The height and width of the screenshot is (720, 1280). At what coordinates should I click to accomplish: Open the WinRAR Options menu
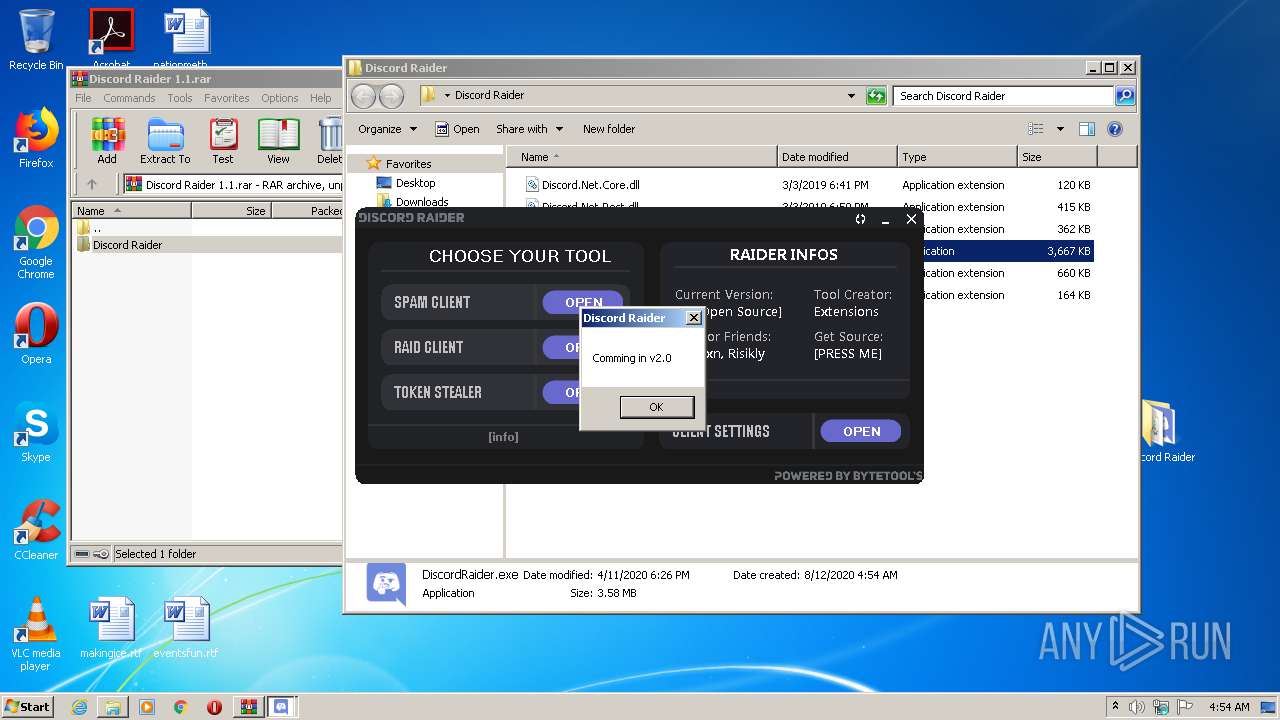pyautogui.click(x=280, y=98)
